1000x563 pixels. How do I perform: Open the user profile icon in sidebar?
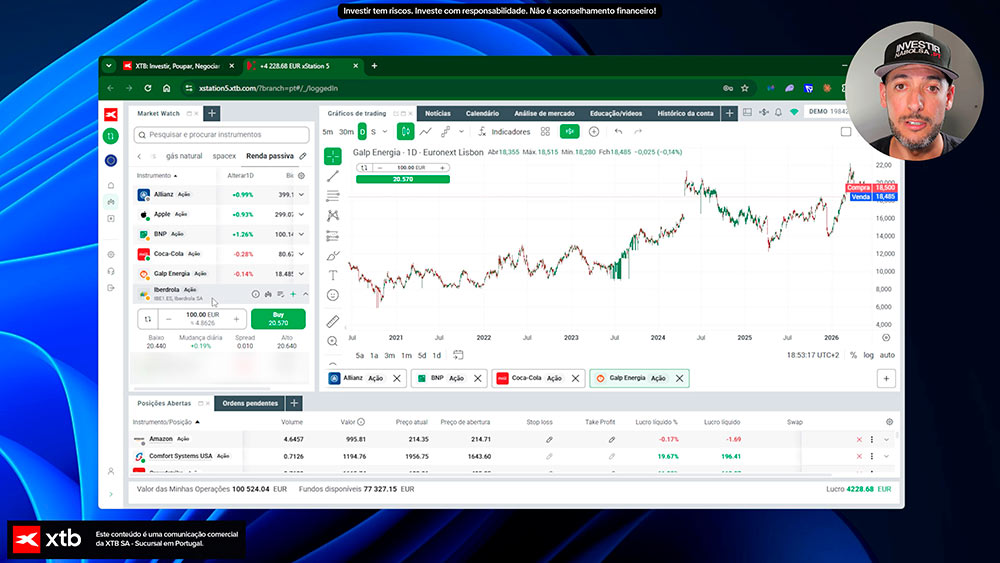point(111,471)
